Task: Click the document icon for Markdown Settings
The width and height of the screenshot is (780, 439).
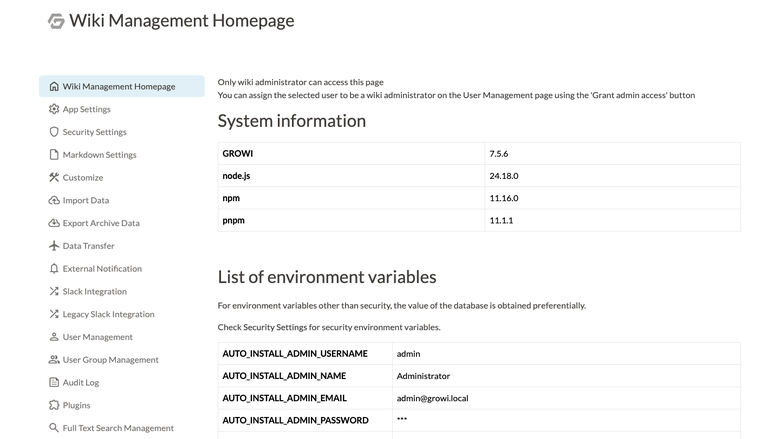Action: (x=54, y=155)
